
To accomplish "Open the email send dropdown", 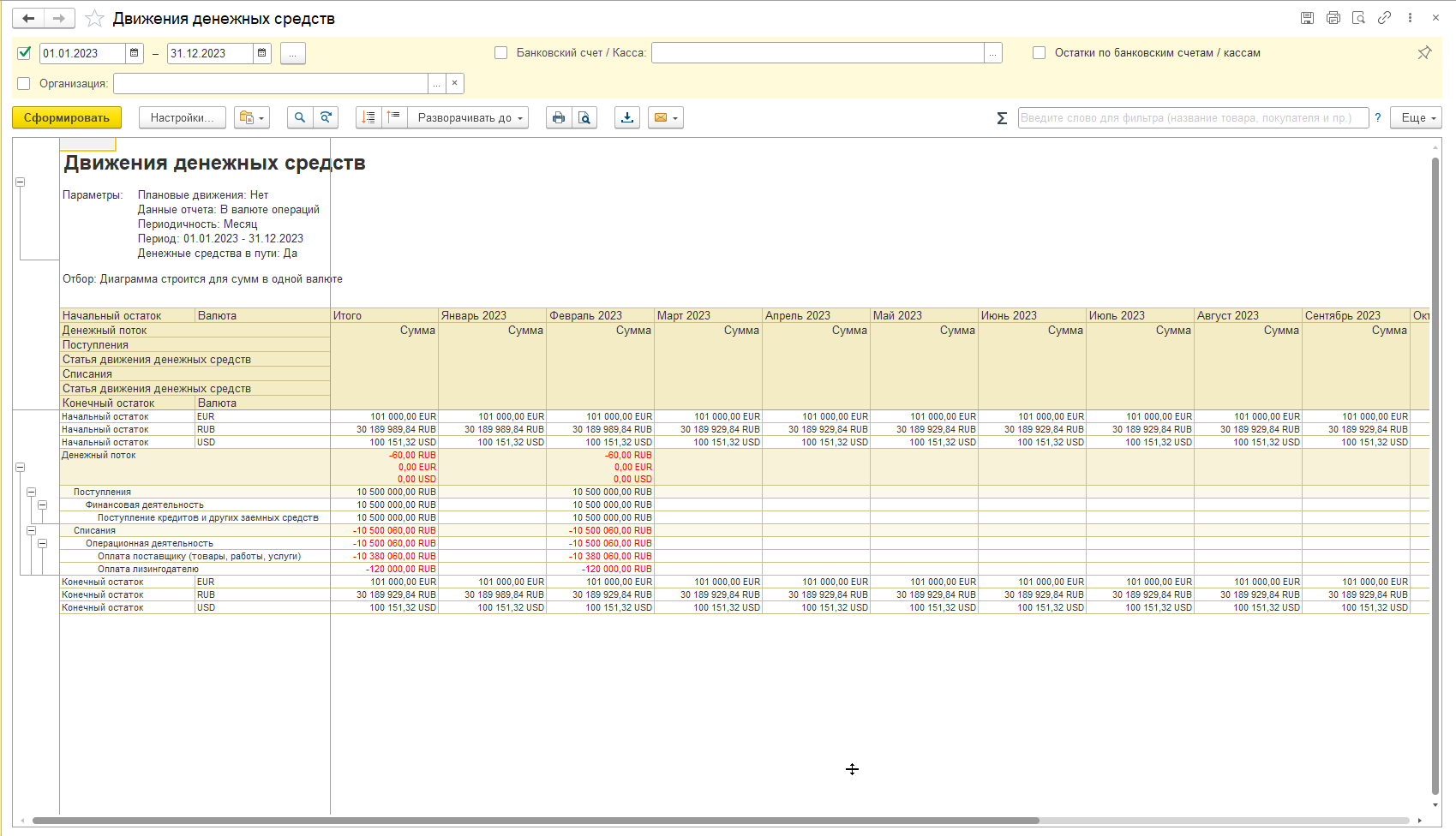I will [666, 118].
